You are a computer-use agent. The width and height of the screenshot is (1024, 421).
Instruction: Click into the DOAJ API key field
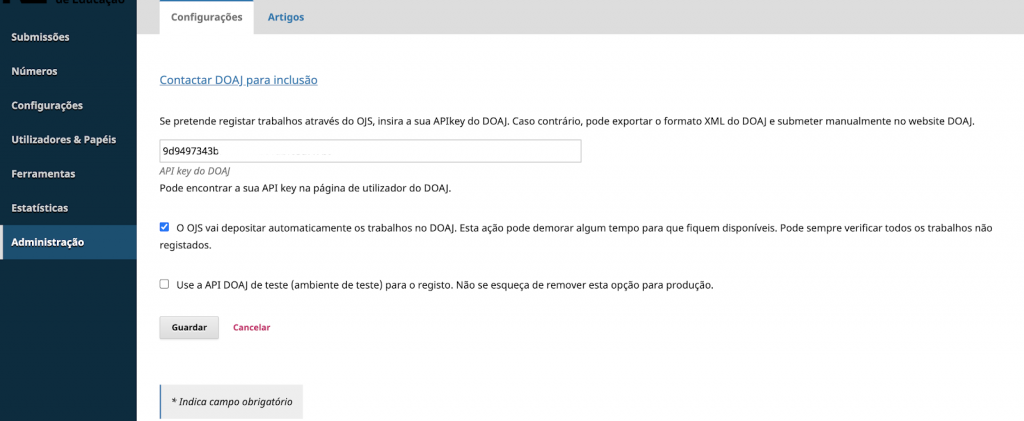coord(370,151)
